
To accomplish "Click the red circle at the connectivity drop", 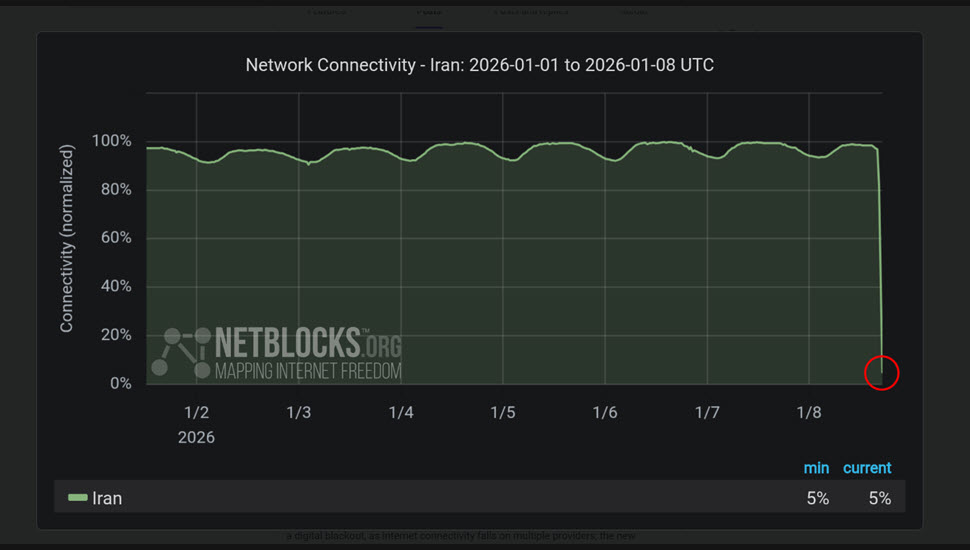I will click(x=881, y=374).
